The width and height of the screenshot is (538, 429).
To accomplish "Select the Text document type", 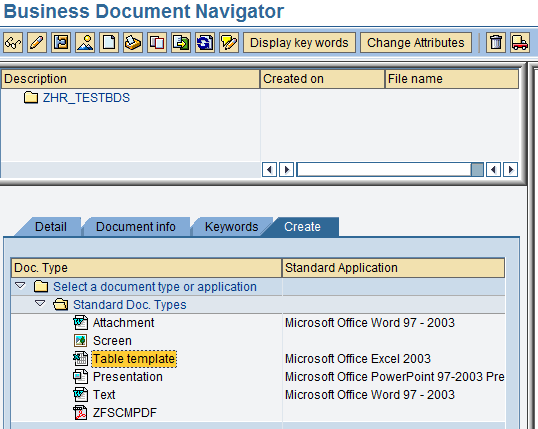I will tap(104, 395).
